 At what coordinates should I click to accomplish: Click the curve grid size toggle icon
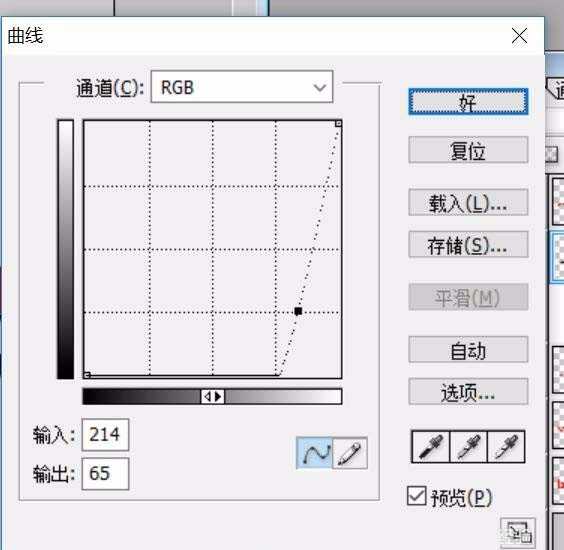(518, 533)
